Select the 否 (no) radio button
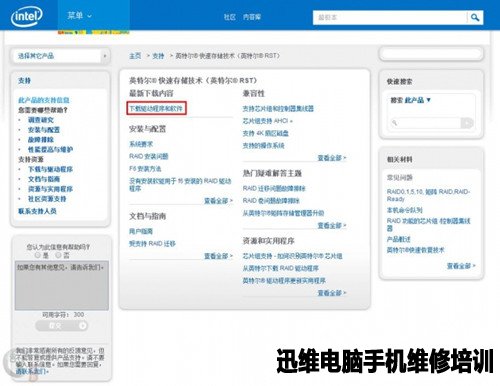Viewport: 500px width, 386px height. pos(58,255)
